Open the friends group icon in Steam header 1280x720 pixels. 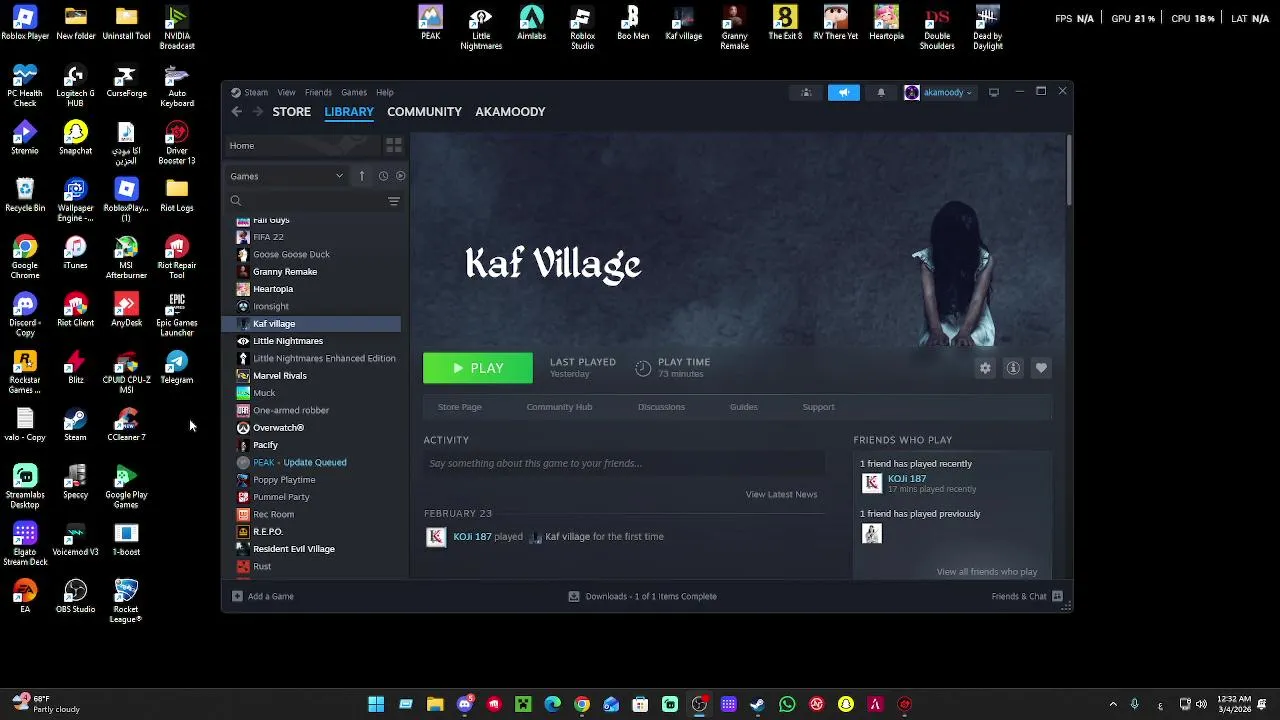click(806, 92)
